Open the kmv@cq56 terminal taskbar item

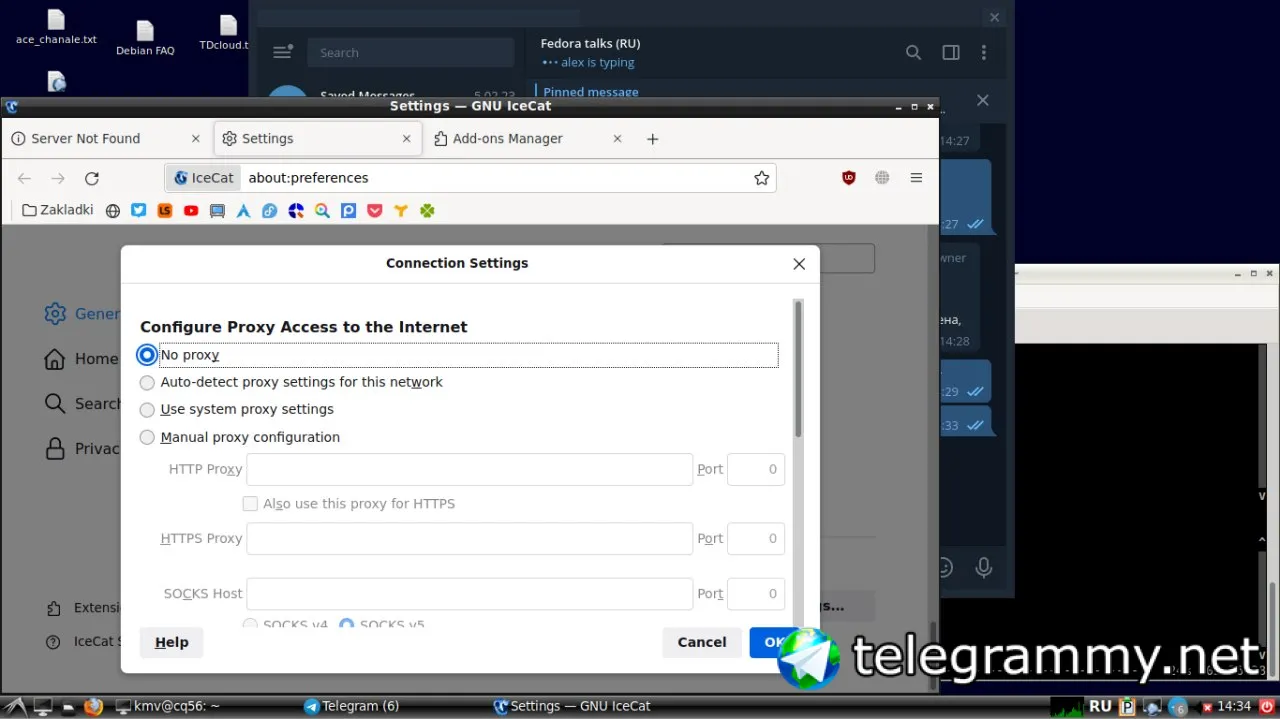tap(167, 706)
